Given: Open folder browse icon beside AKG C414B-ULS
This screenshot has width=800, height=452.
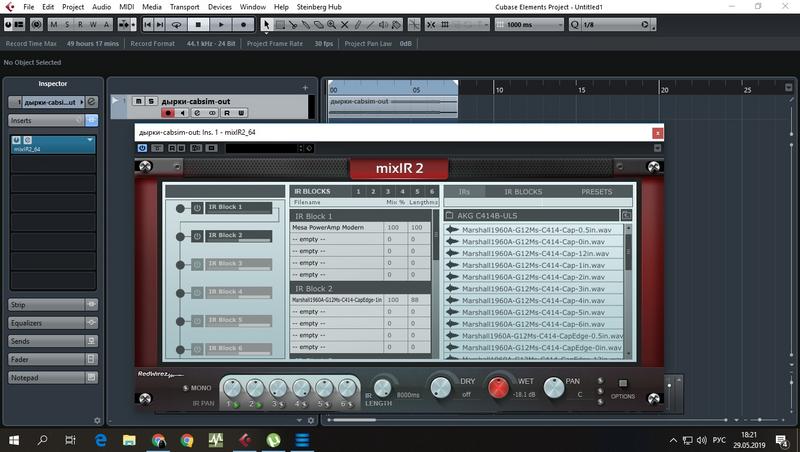Looking at the screenshot, I should [x=626, y=215].
